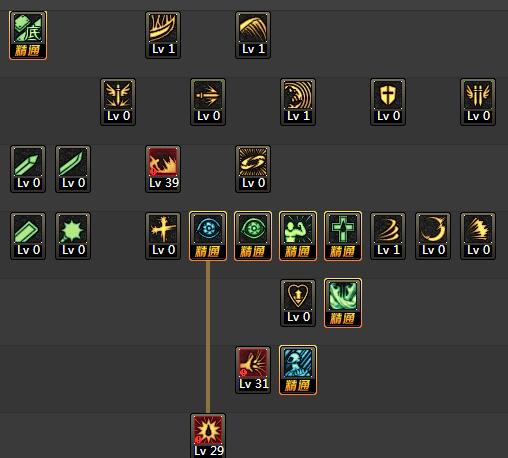Viewport: 508px width, 458px height.
Task: Select the green eye mastered skill
Action: click(253, 236)
